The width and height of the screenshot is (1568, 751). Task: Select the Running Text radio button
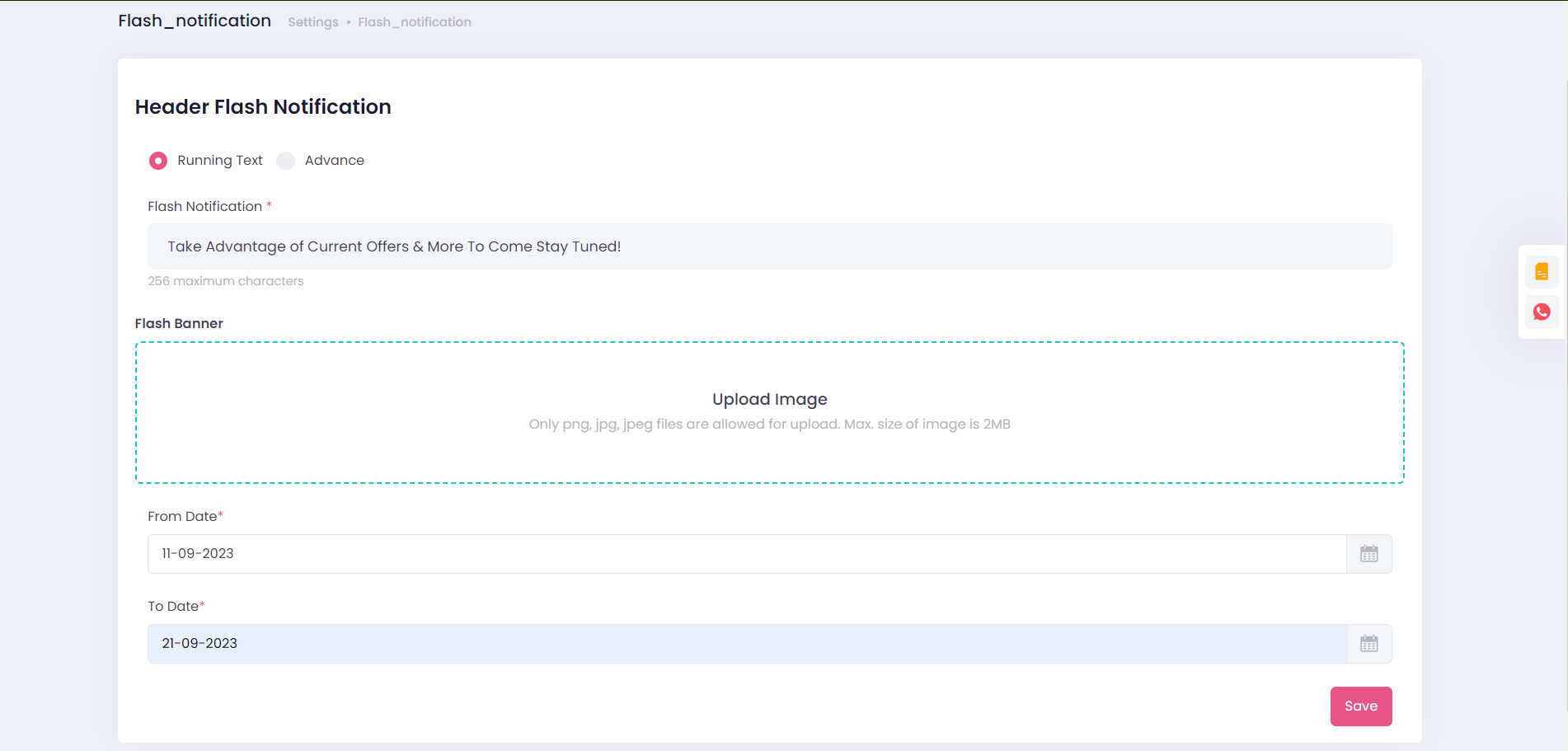158,161
